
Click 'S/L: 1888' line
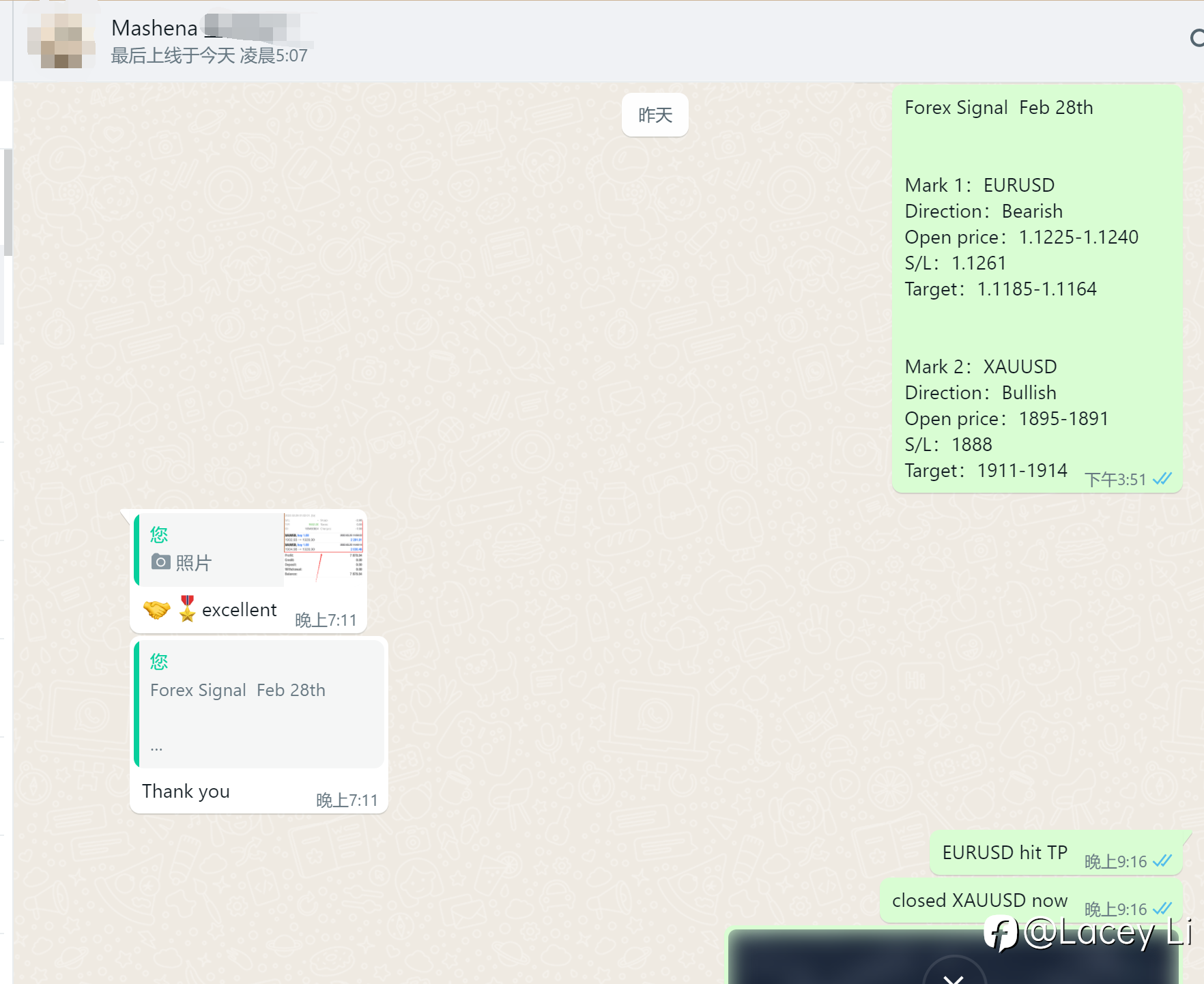(948, 444)
